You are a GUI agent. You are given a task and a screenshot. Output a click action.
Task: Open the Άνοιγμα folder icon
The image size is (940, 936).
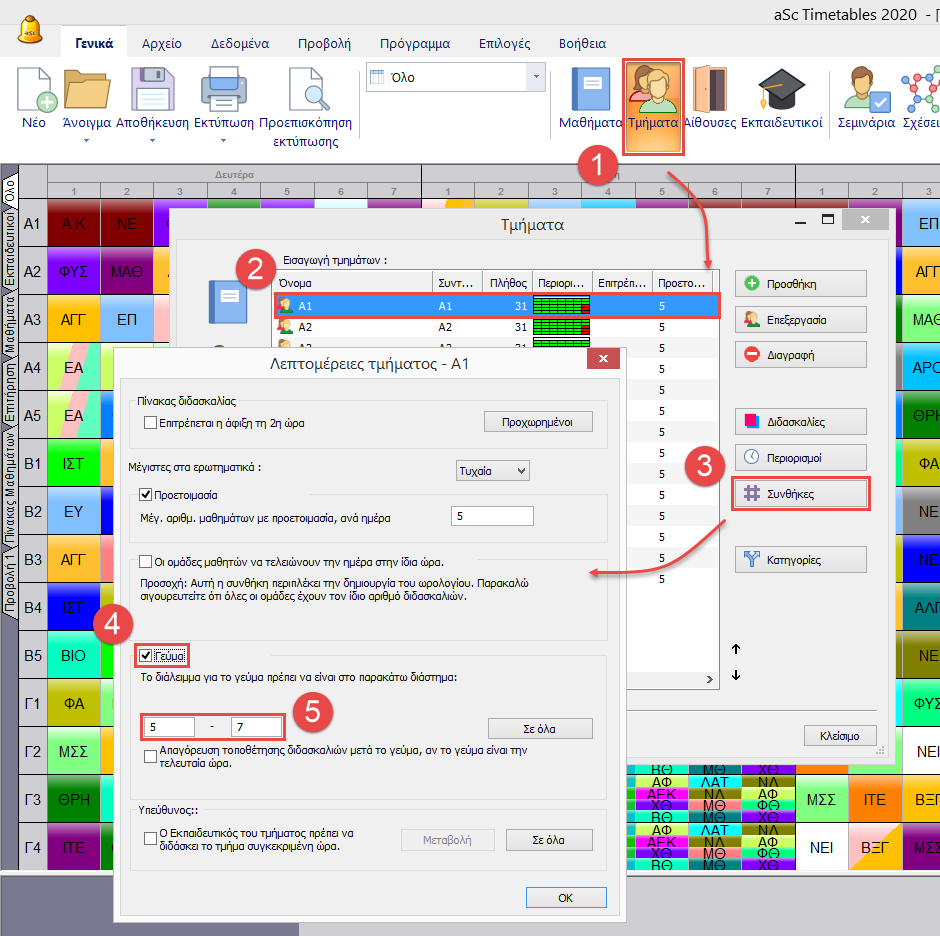click(86, 90)
